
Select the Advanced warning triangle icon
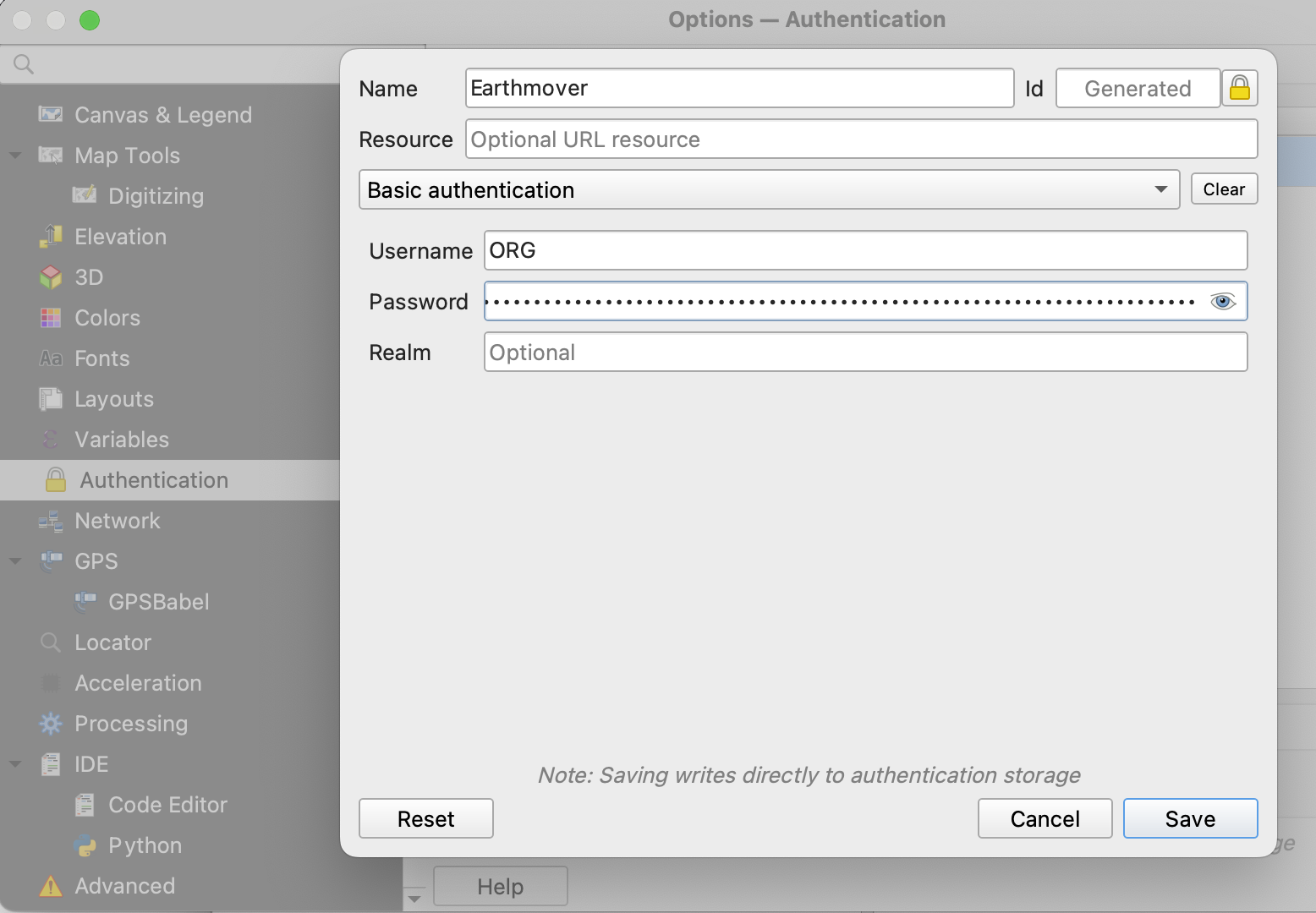point(51,886)
